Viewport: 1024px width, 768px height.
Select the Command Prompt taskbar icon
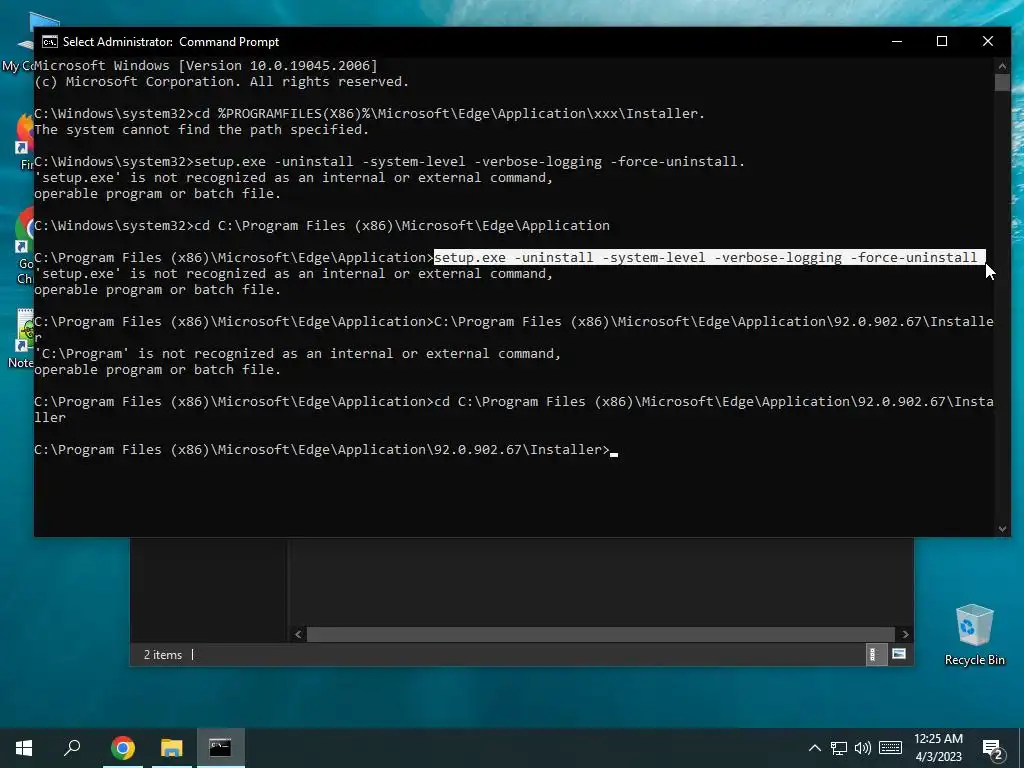tap(220, 748)
